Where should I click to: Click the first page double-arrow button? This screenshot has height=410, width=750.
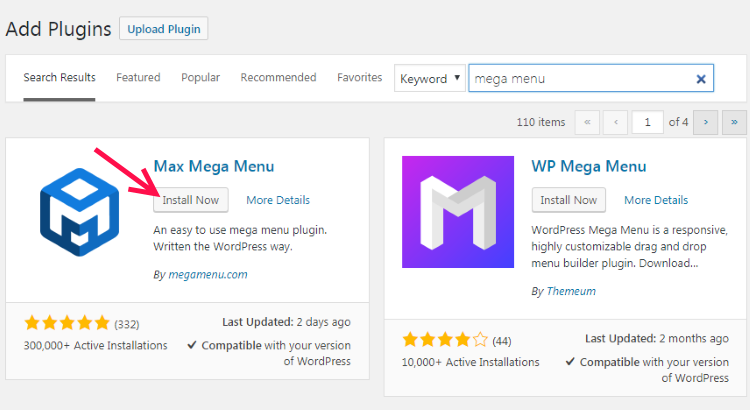[x=587, y=122]
